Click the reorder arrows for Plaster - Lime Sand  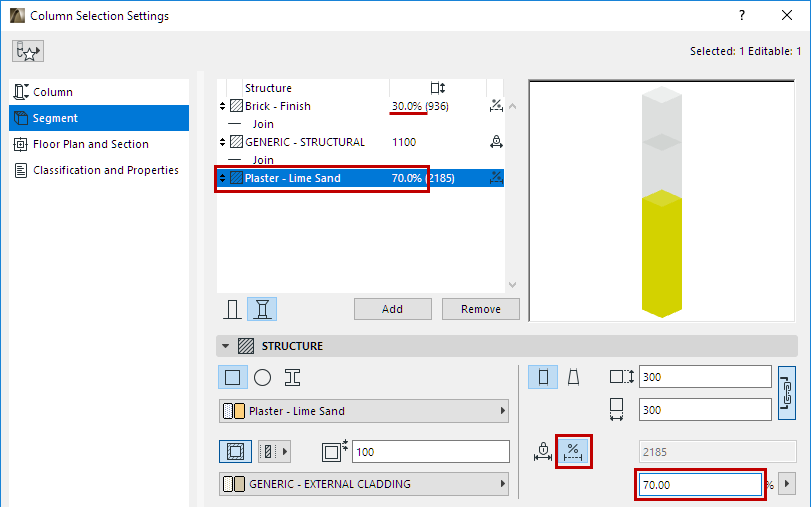pyautogui.click(x=222, y=178)
